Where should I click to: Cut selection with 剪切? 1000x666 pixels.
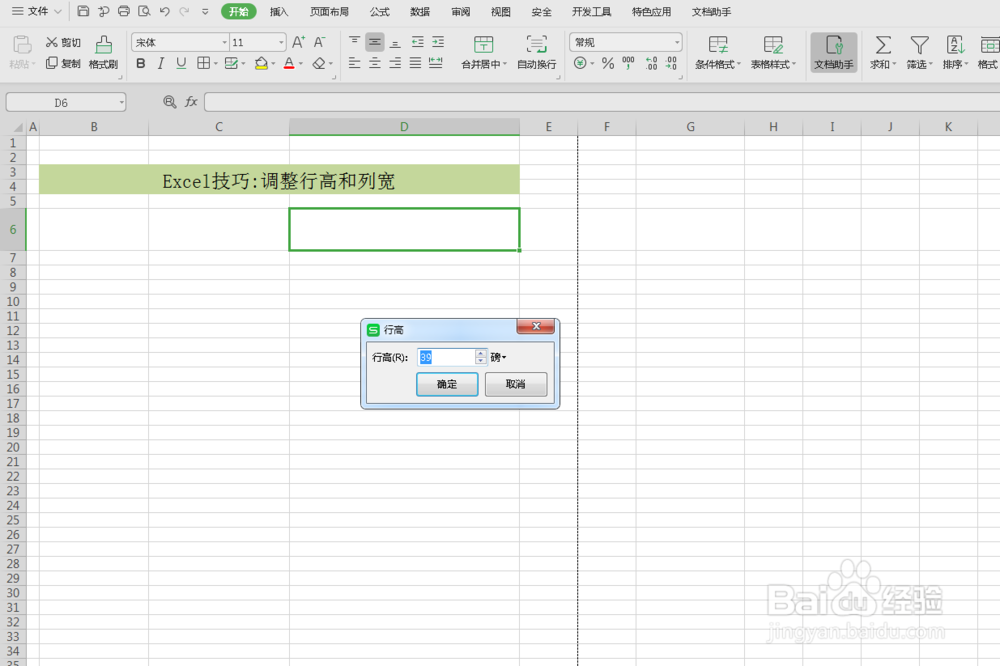(63, 42)
